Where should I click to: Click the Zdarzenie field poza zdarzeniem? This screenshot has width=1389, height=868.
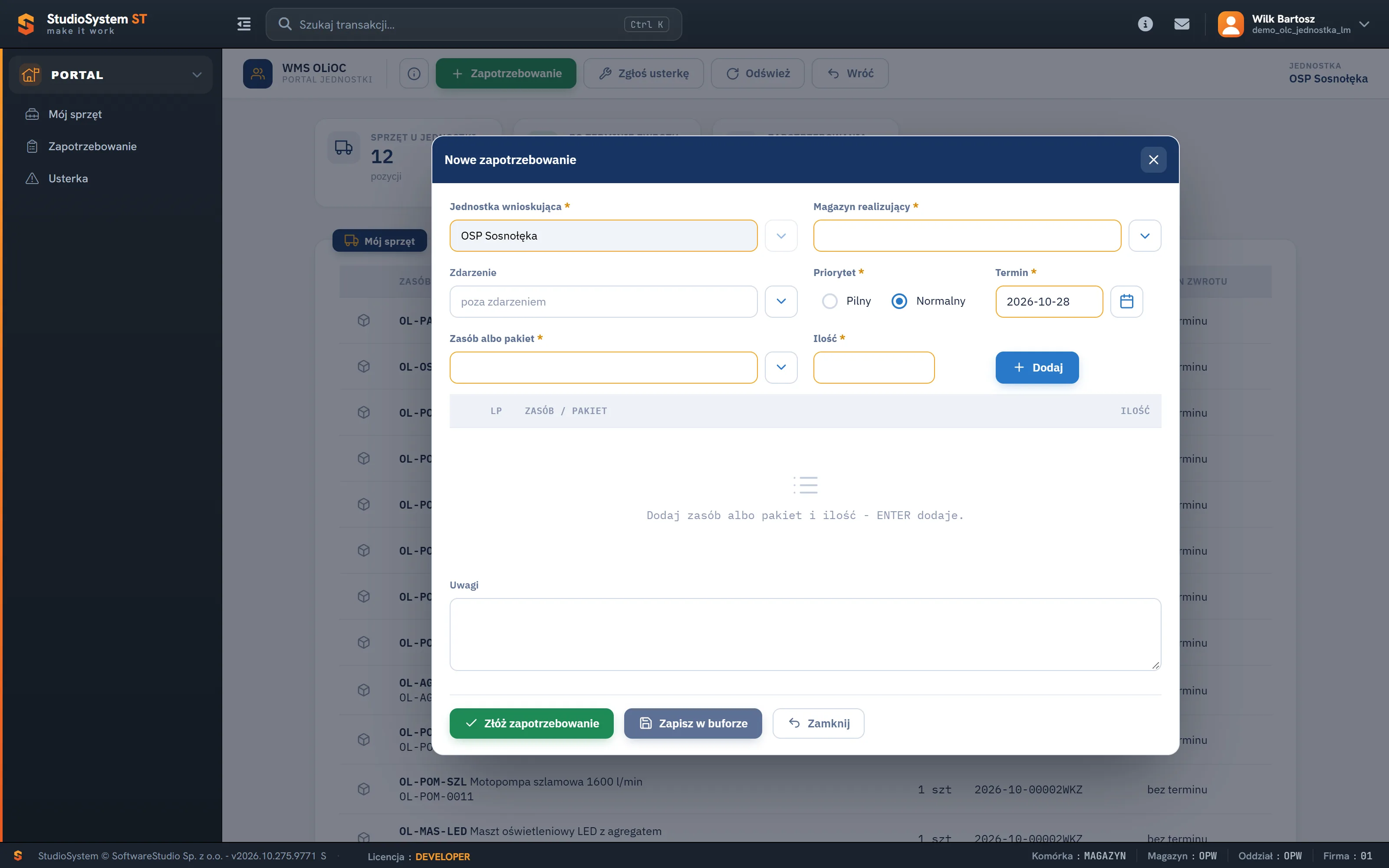click(x=603, y=301)
